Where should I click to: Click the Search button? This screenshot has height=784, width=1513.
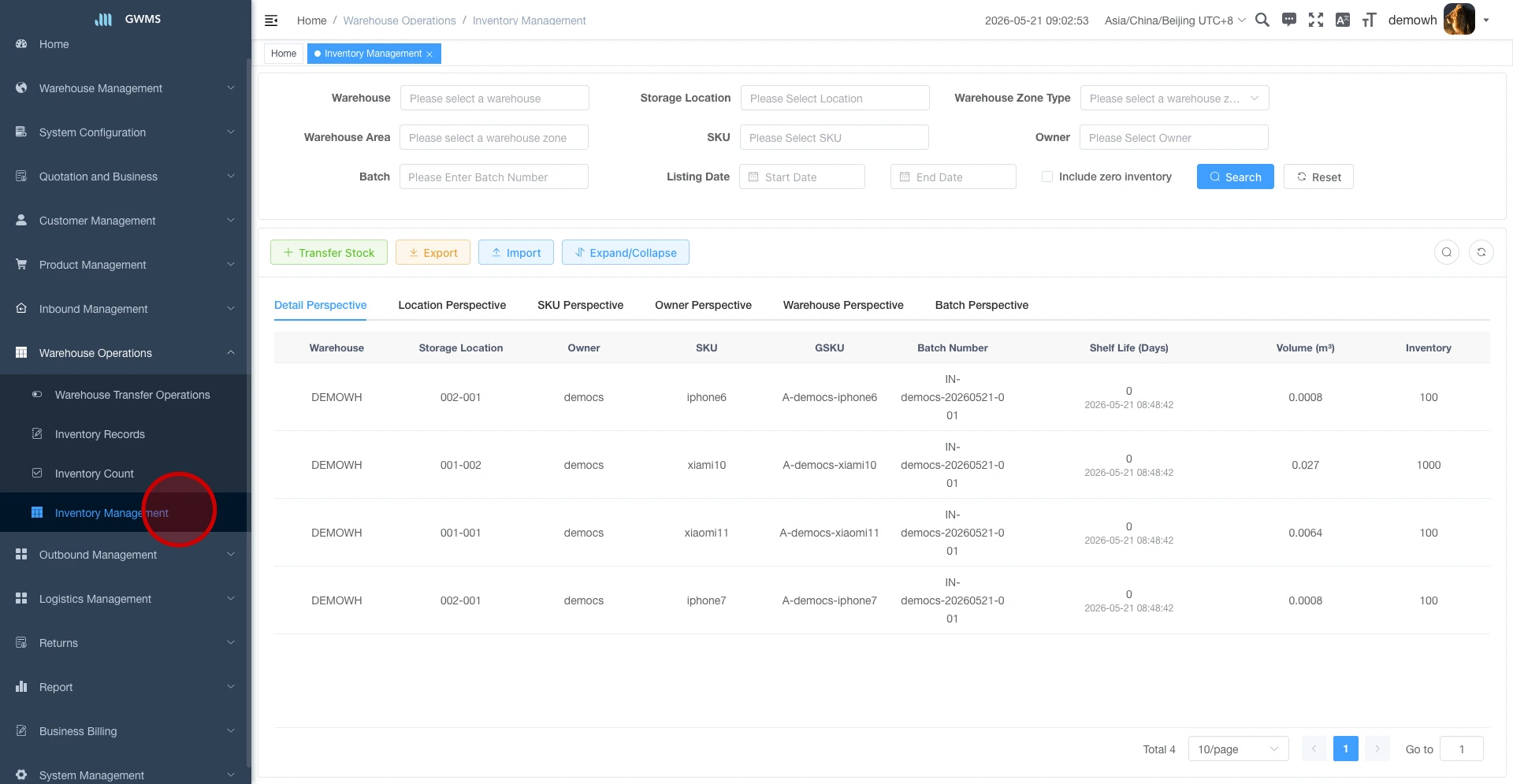pos(1236,176)
